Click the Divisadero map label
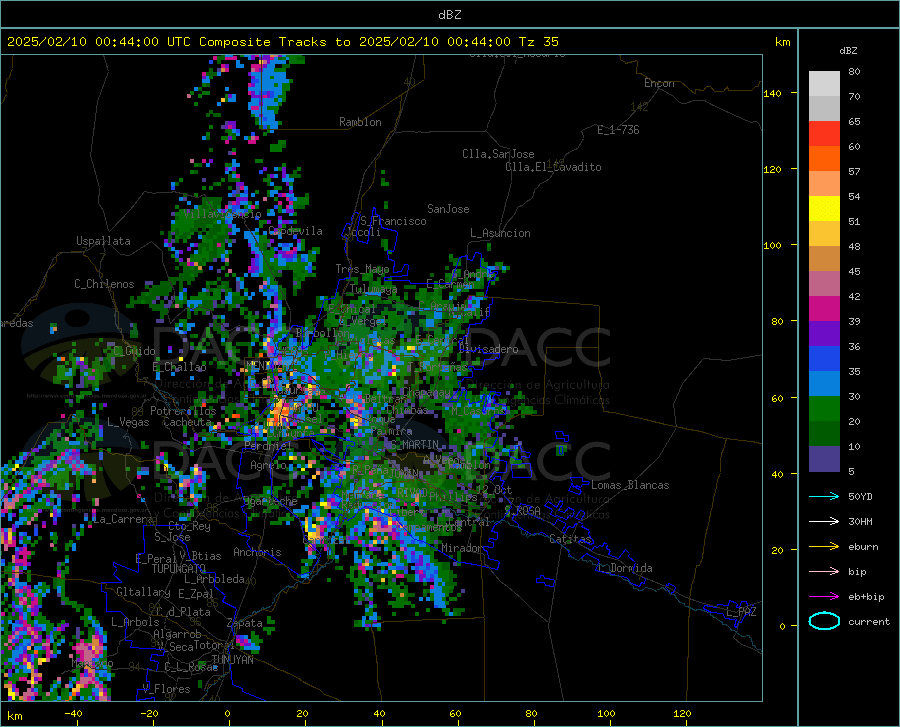 pyautogui.click(x=488, y=349)
